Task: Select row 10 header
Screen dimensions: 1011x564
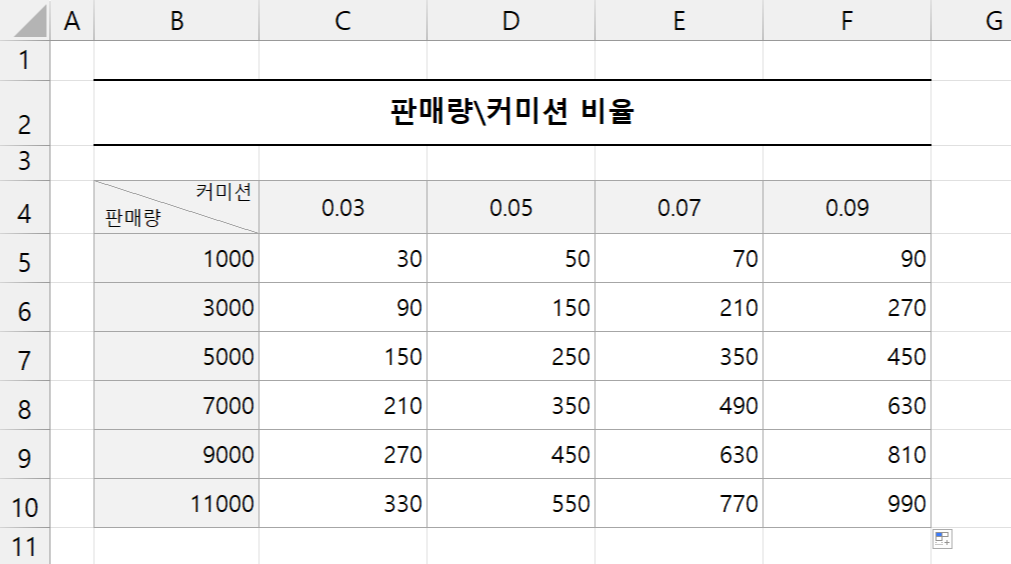Action: click(x=25, y=503)
